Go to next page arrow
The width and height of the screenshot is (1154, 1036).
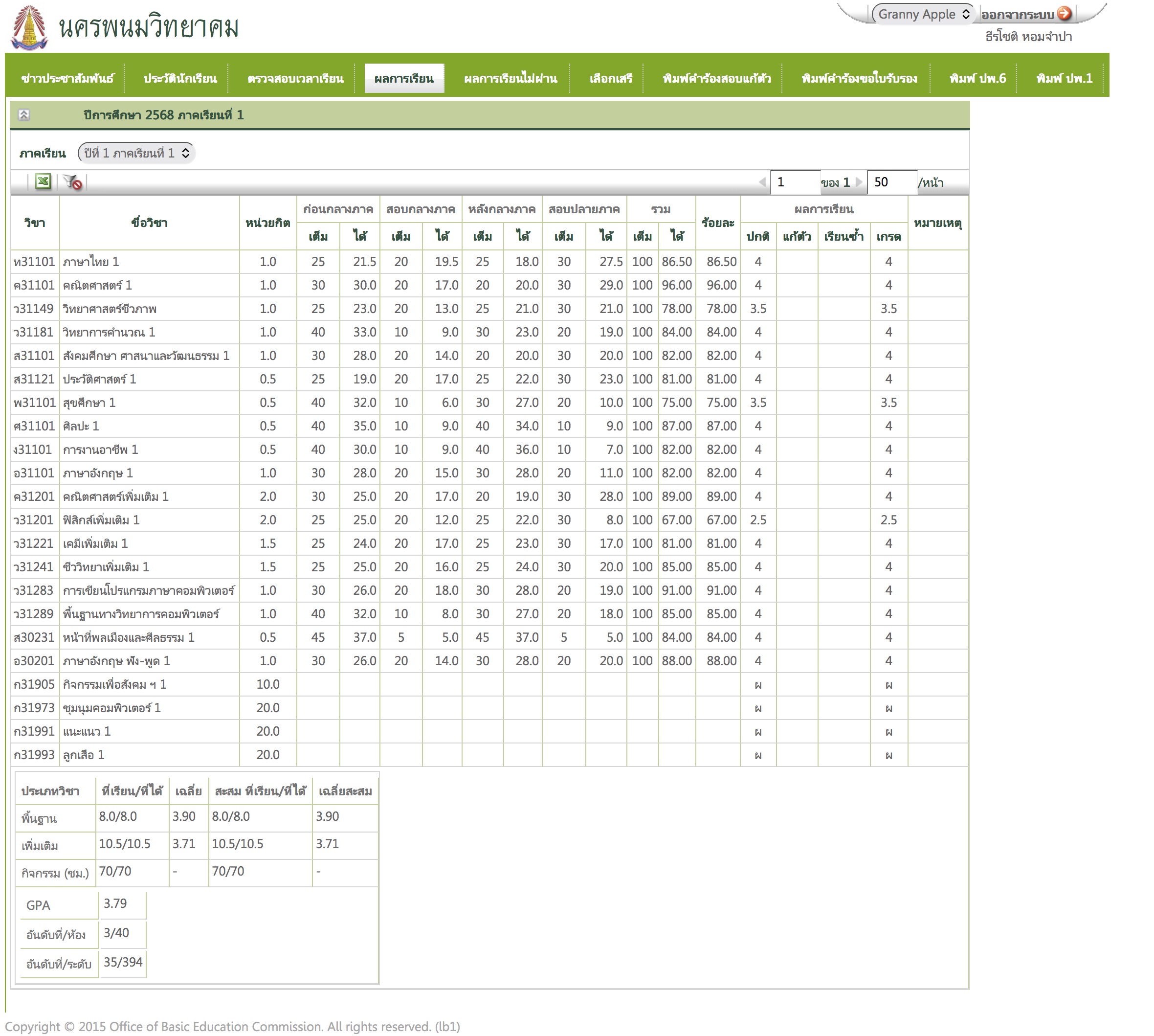[859, 182]
